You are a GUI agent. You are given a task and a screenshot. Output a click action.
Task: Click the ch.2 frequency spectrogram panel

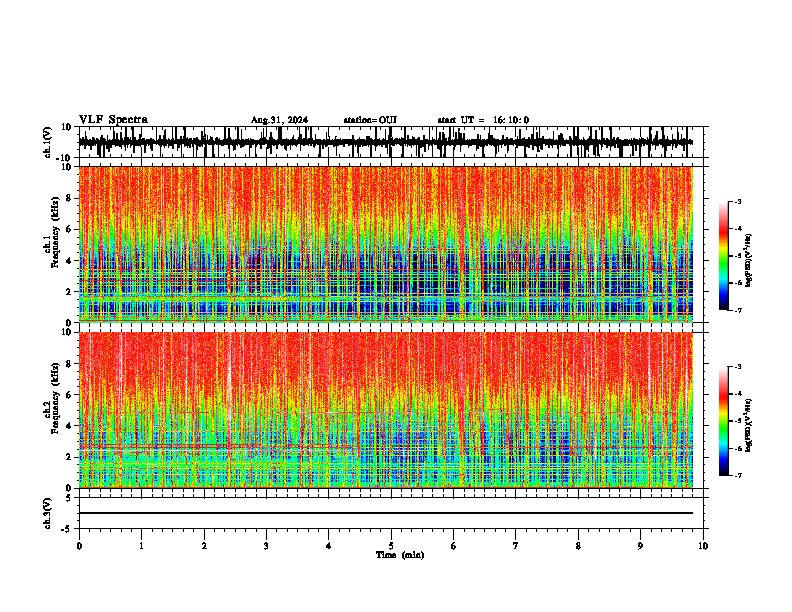pos(385,410)
